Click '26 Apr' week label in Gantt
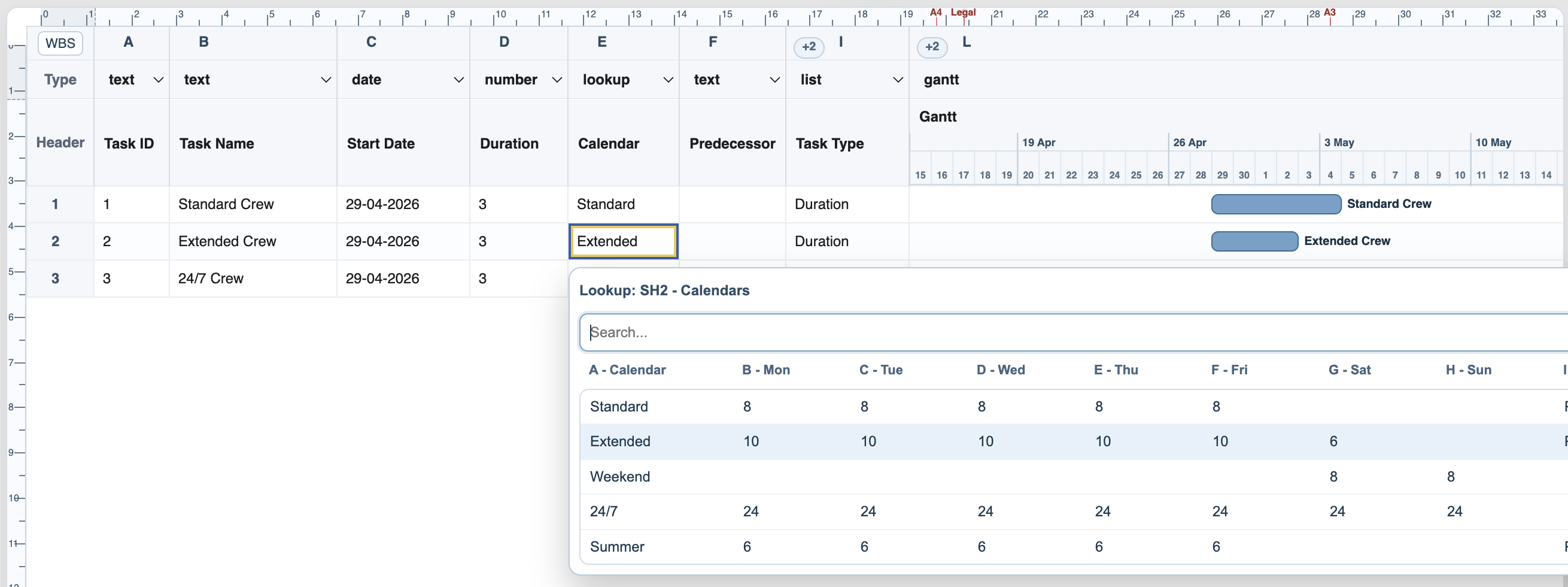Image resolution: width=1568 pixels, height=587 pixels. pos(1189,143)
